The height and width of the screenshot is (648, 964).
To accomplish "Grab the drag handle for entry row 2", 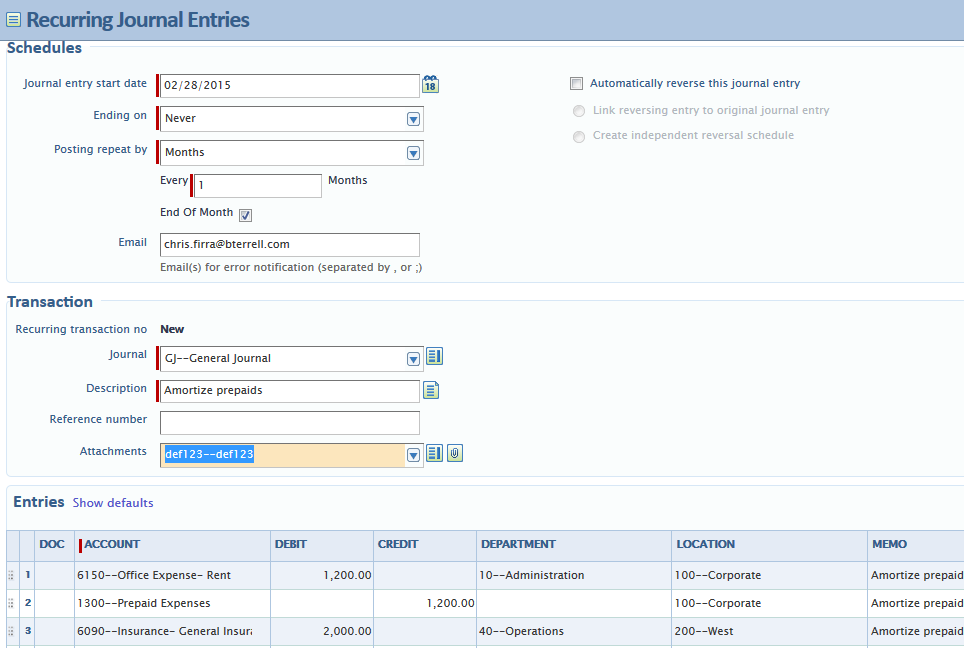I will pyautogui.click(x=10, y=603).
